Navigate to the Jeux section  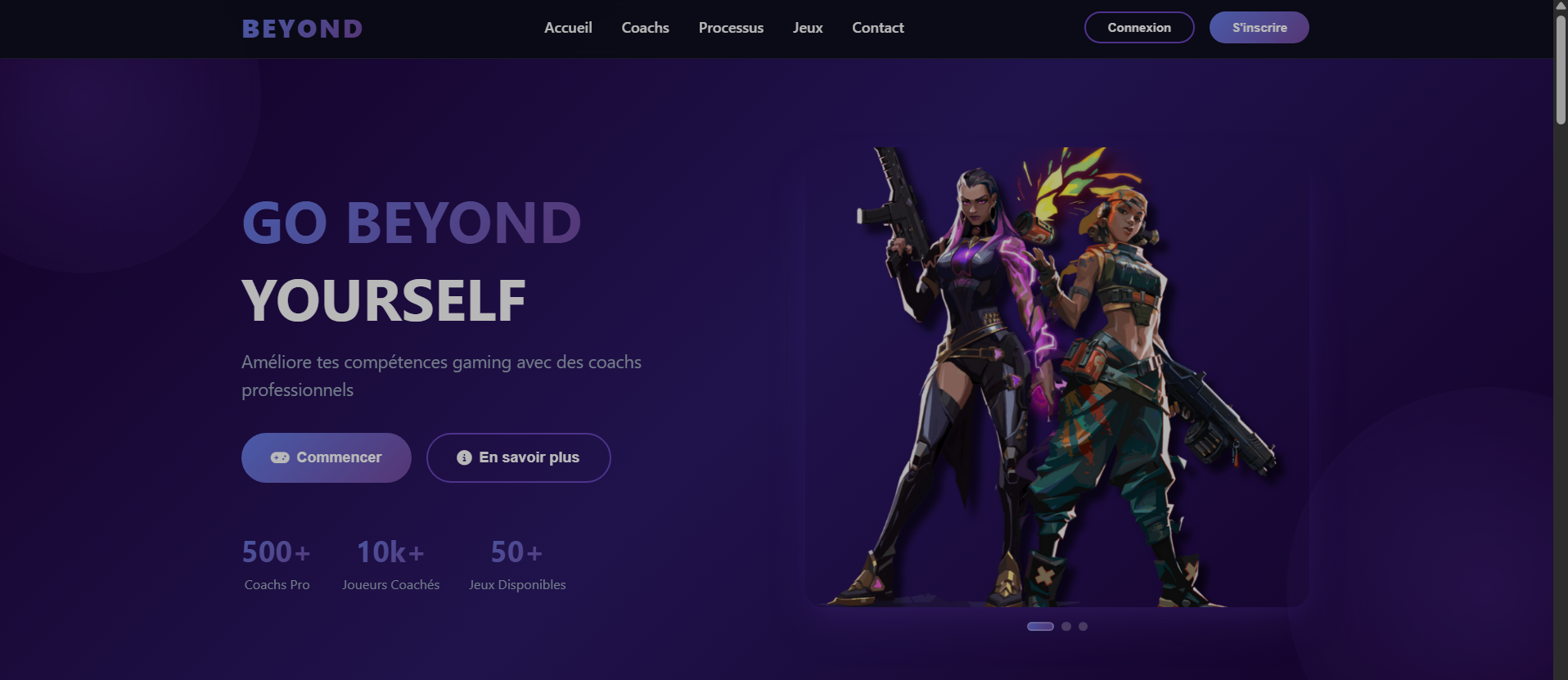click(x=808, y=28)
